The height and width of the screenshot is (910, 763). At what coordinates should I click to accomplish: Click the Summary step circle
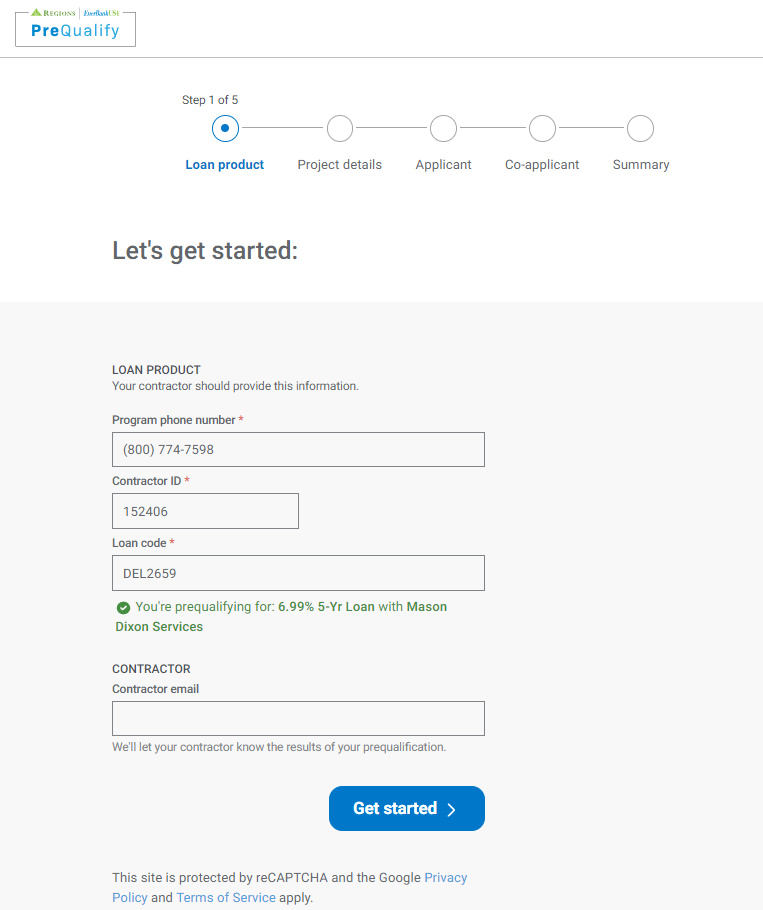pyautogui.click(x=641, y=129)
